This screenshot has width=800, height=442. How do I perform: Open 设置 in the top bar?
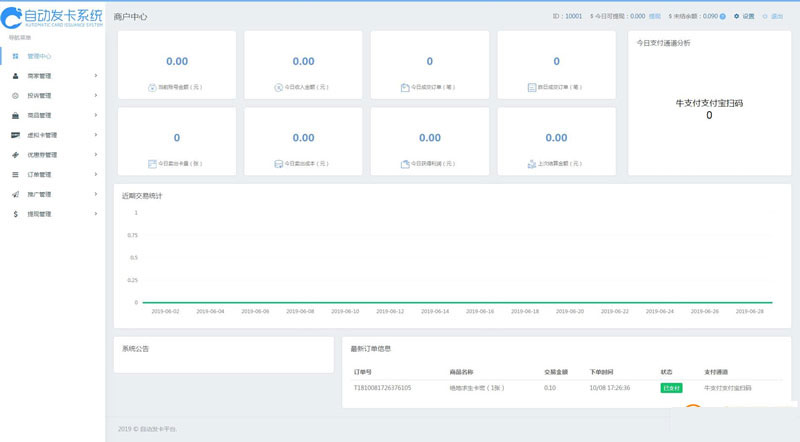(745, 16)
